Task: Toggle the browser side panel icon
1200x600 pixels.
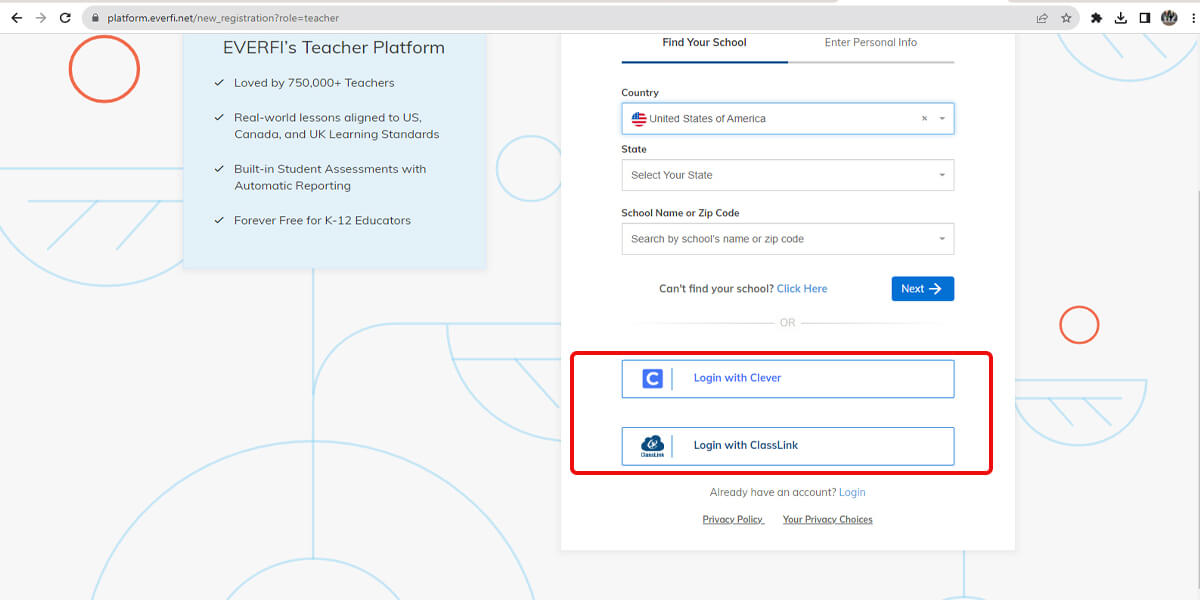Action: (x=1145, y=18)
